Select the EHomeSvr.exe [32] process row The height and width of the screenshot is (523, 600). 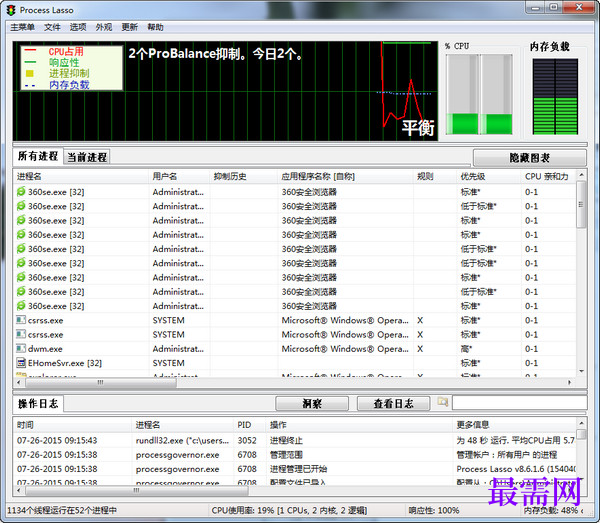coord(295,363)
